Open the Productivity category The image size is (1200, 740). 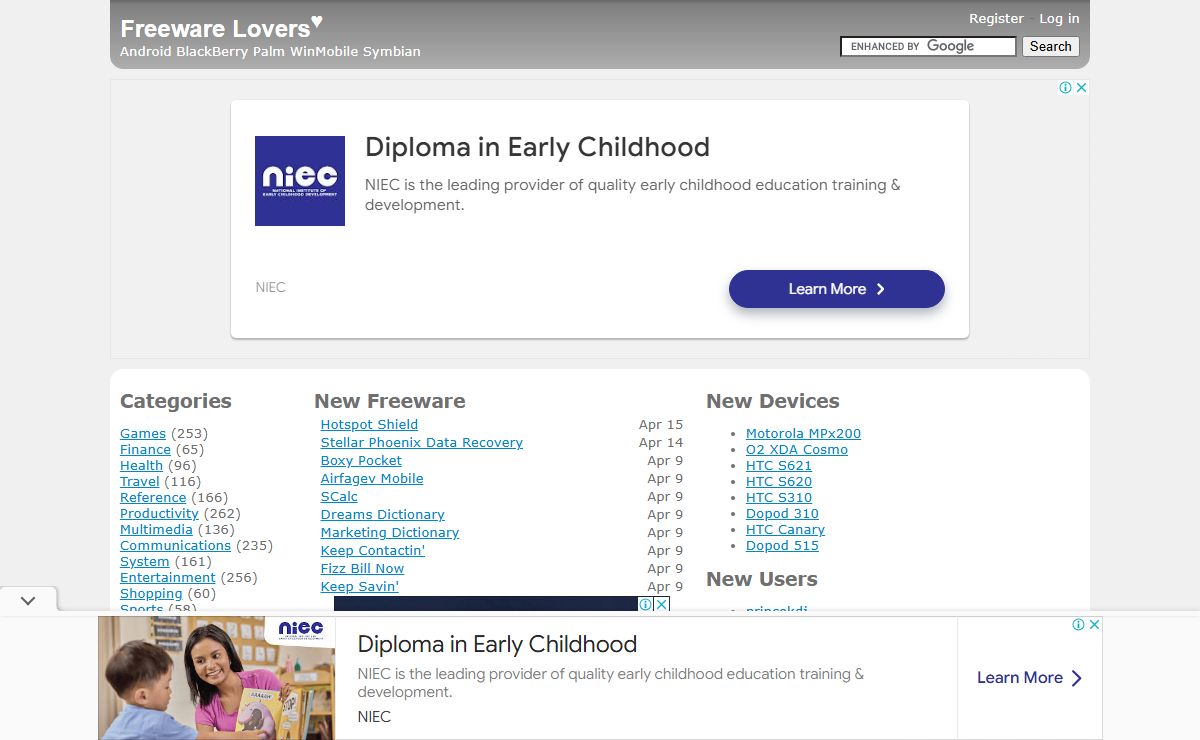(159, 513)
